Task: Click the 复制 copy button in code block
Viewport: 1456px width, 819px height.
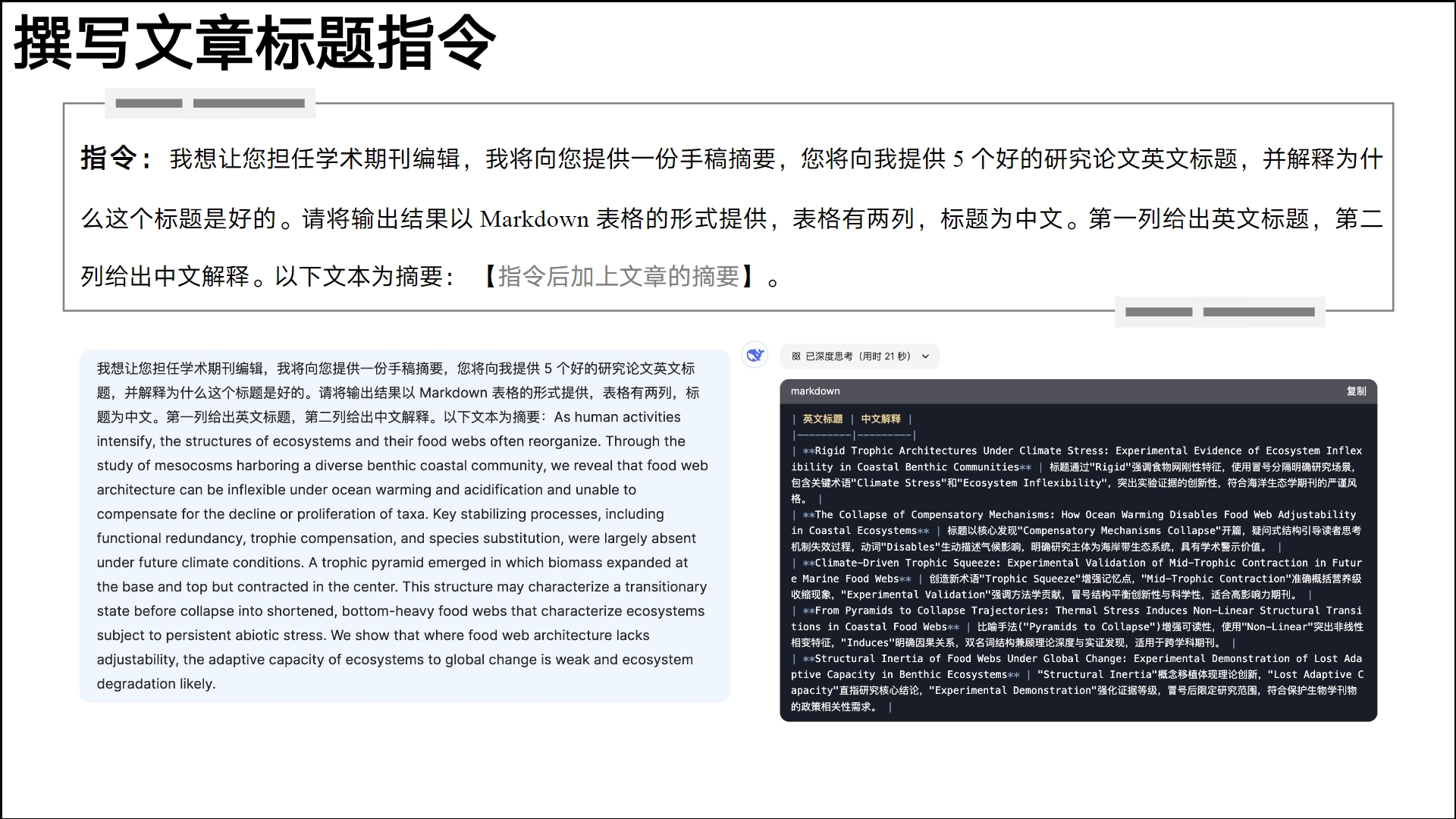Action: [x=1356, y=391]
